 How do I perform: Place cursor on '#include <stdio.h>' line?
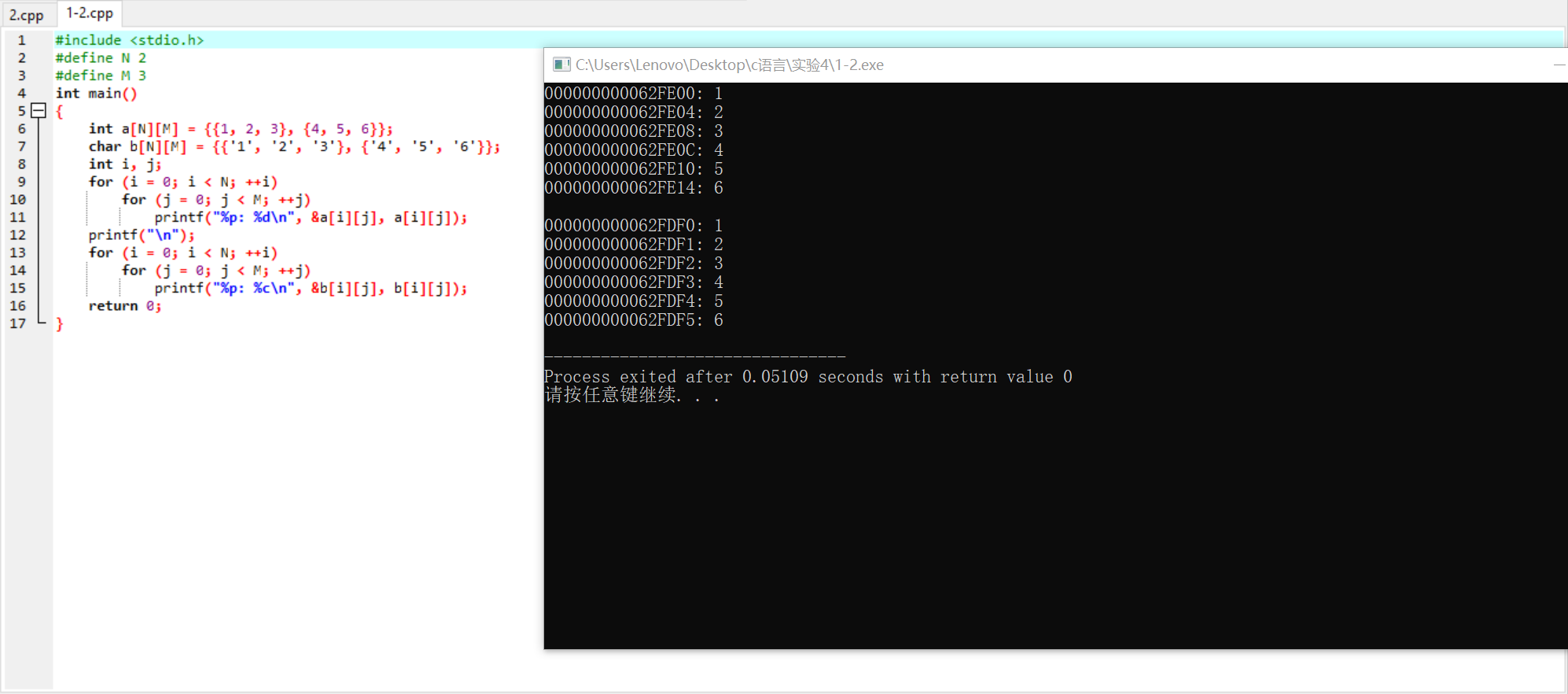point(130,40)
